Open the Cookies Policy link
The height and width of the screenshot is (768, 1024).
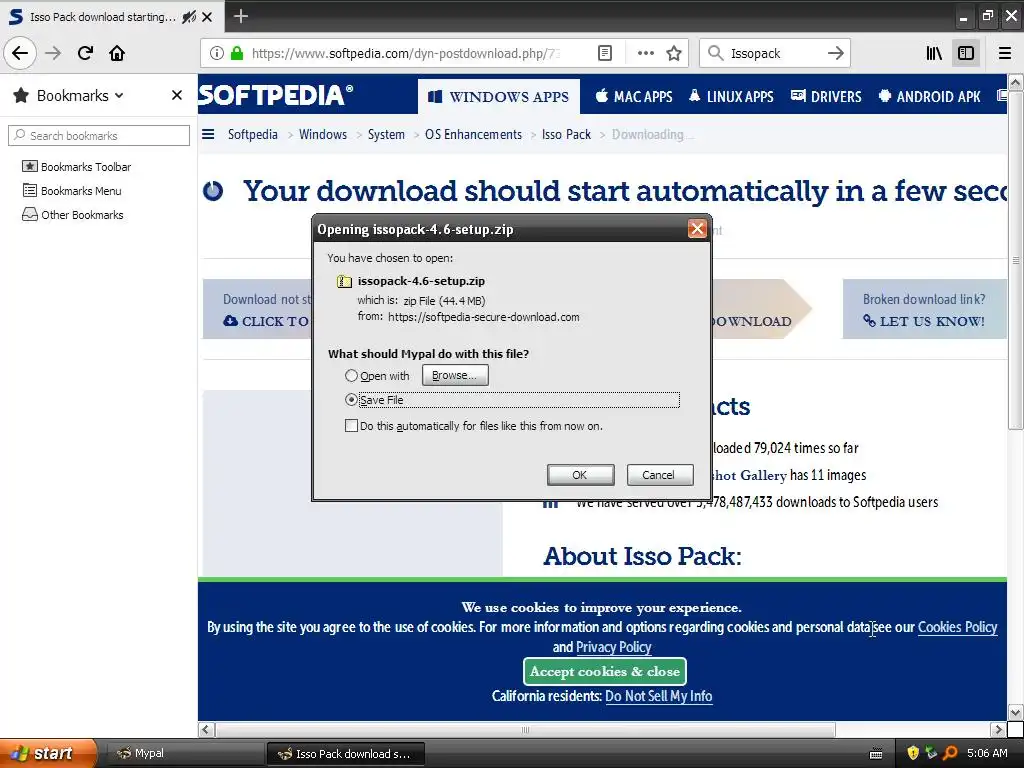pos(957,627)
